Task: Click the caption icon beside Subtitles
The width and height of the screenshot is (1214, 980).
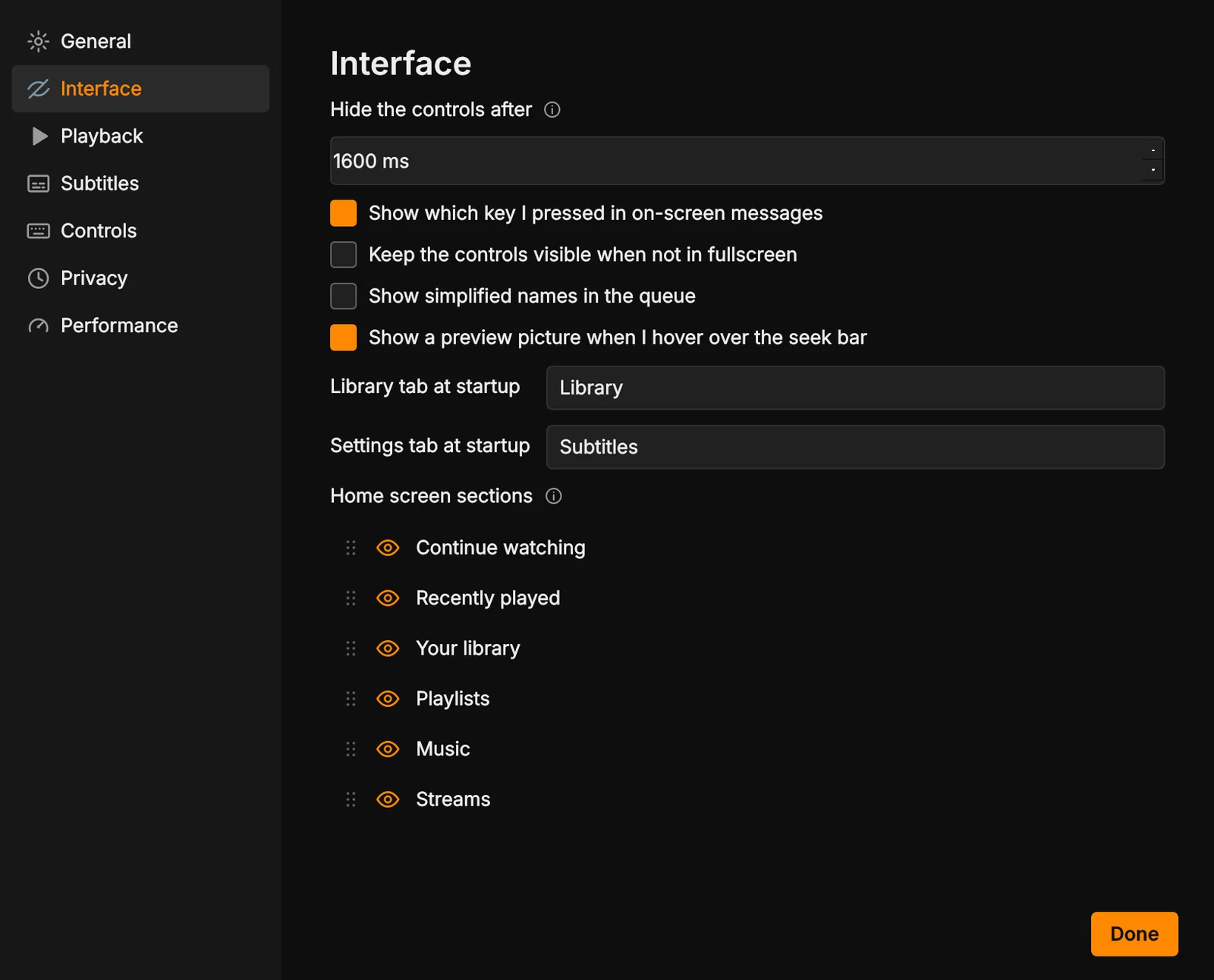Action: tap(38, 184)
